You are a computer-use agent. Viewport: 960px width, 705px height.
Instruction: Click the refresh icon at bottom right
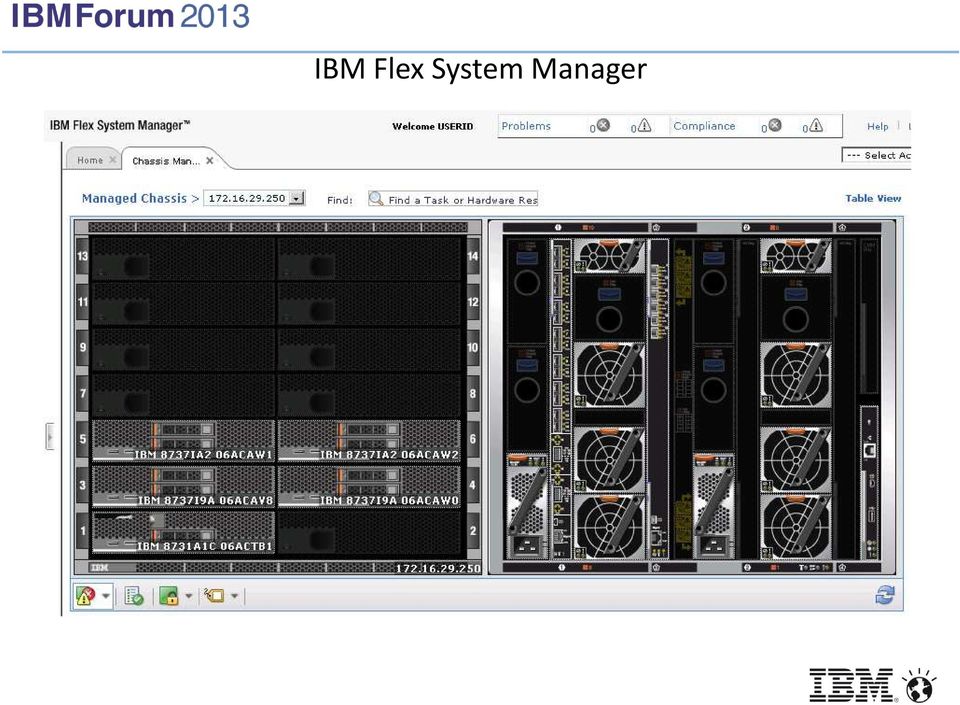[885, 595]
